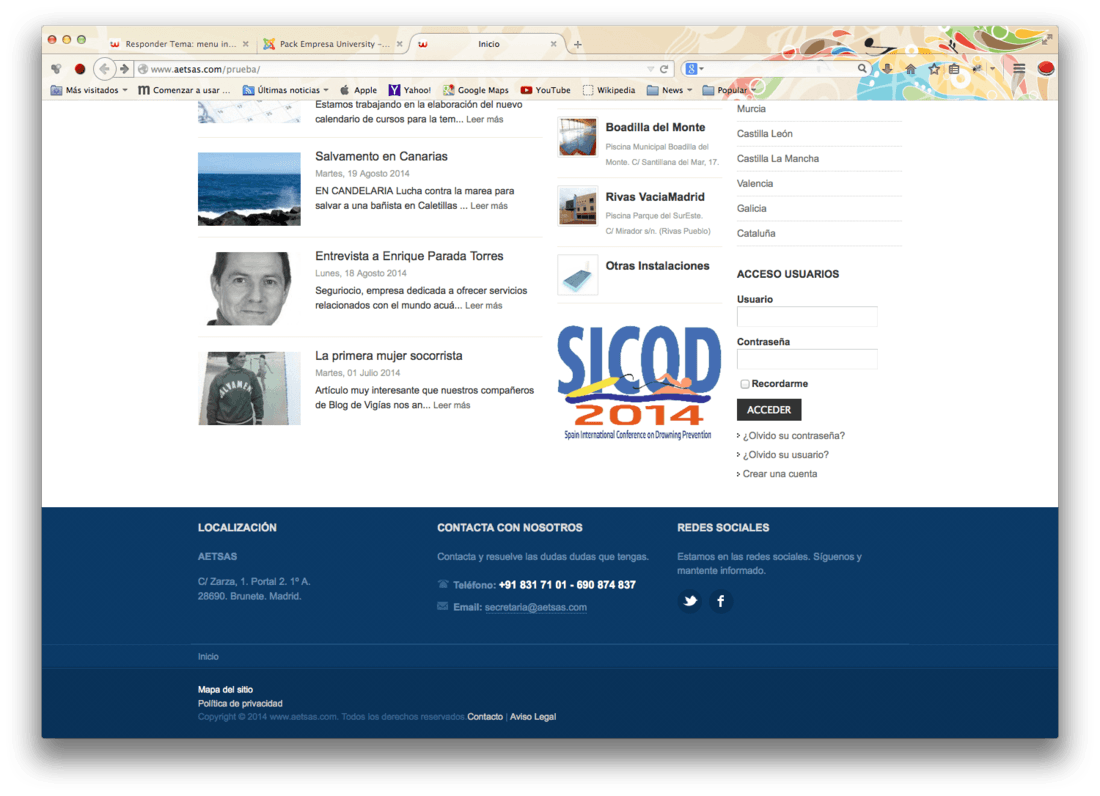Select the Inicio browser tab

(488, 43)
